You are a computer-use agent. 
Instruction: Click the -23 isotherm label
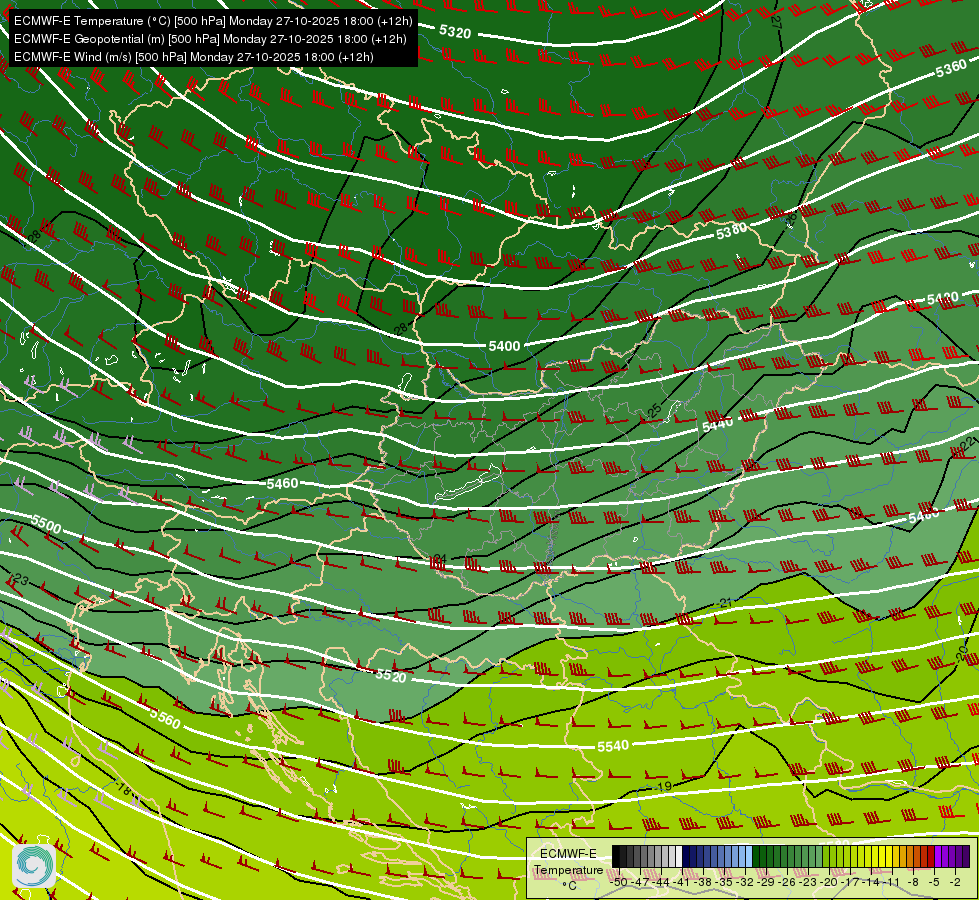pyautogui.click(x=19, y=580)
